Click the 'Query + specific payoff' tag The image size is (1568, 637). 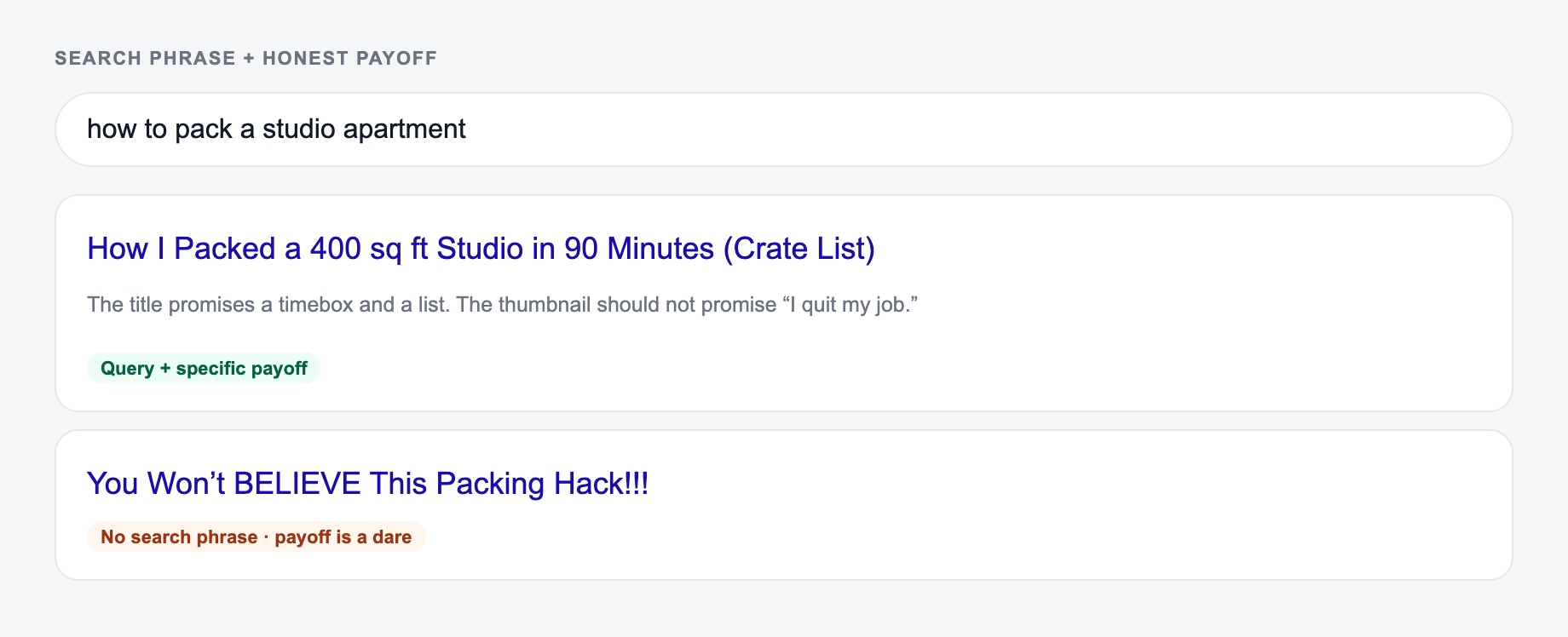(204, 368)
